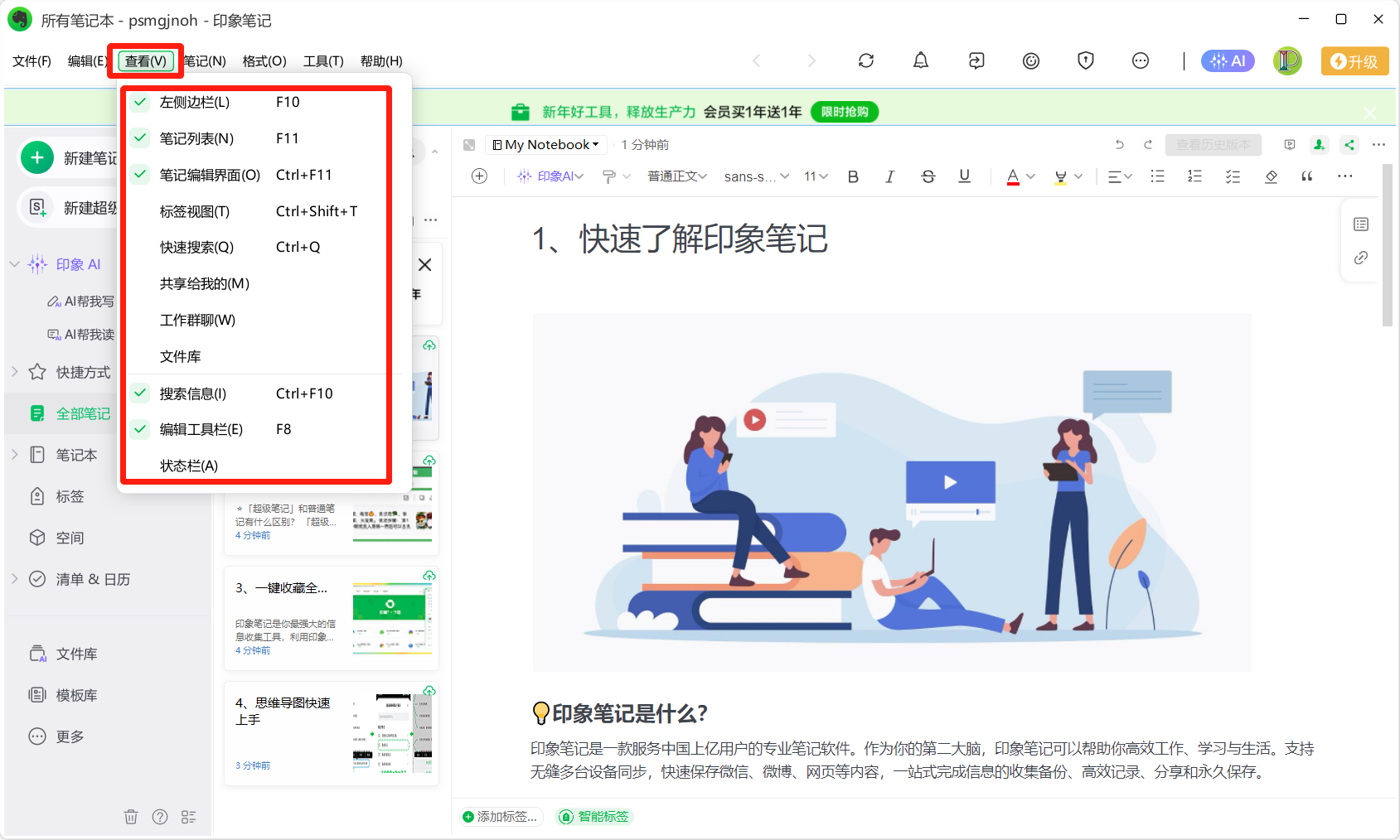1400x840 pixels.
Task: Expand 快捷方式 tree item
Action: tap(14, 372)
